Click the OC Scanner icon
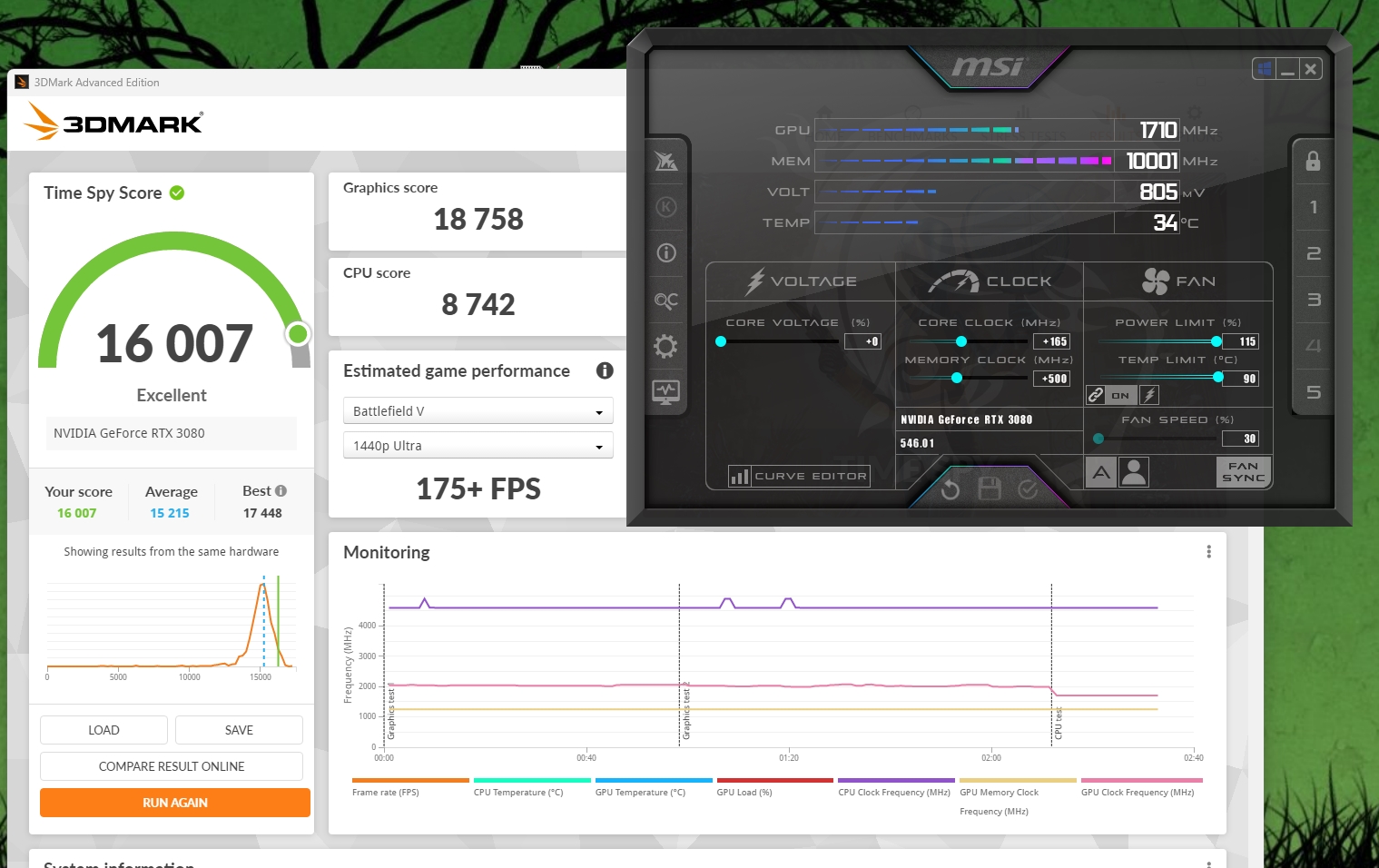 [x=665, y=300]
